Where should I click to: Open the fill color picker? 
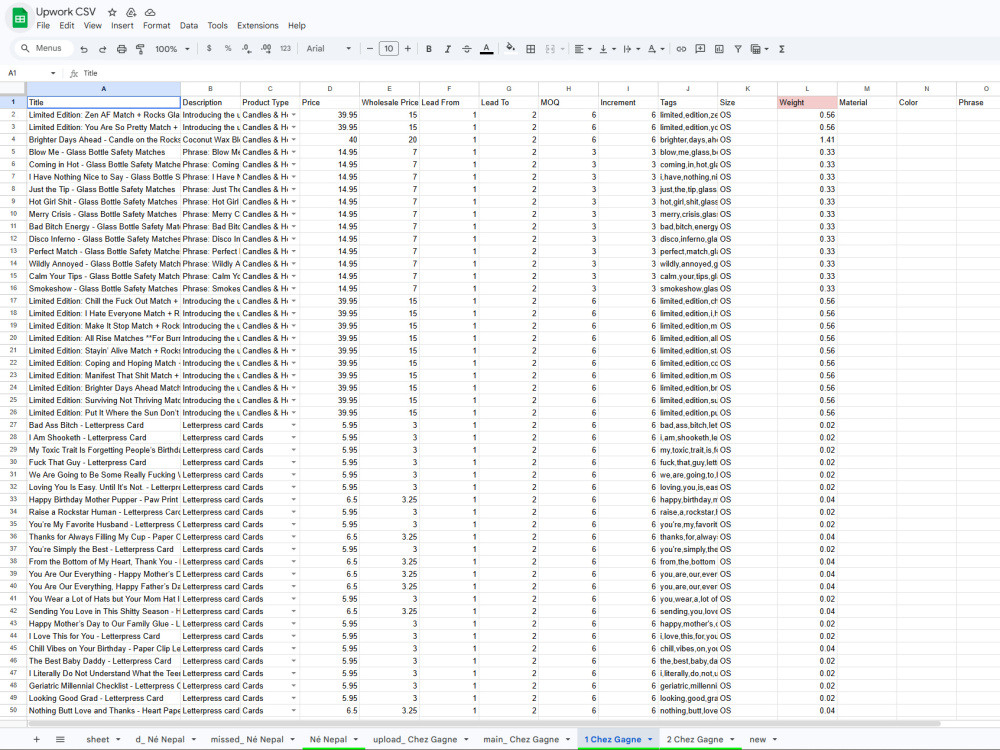coord(510,48)
